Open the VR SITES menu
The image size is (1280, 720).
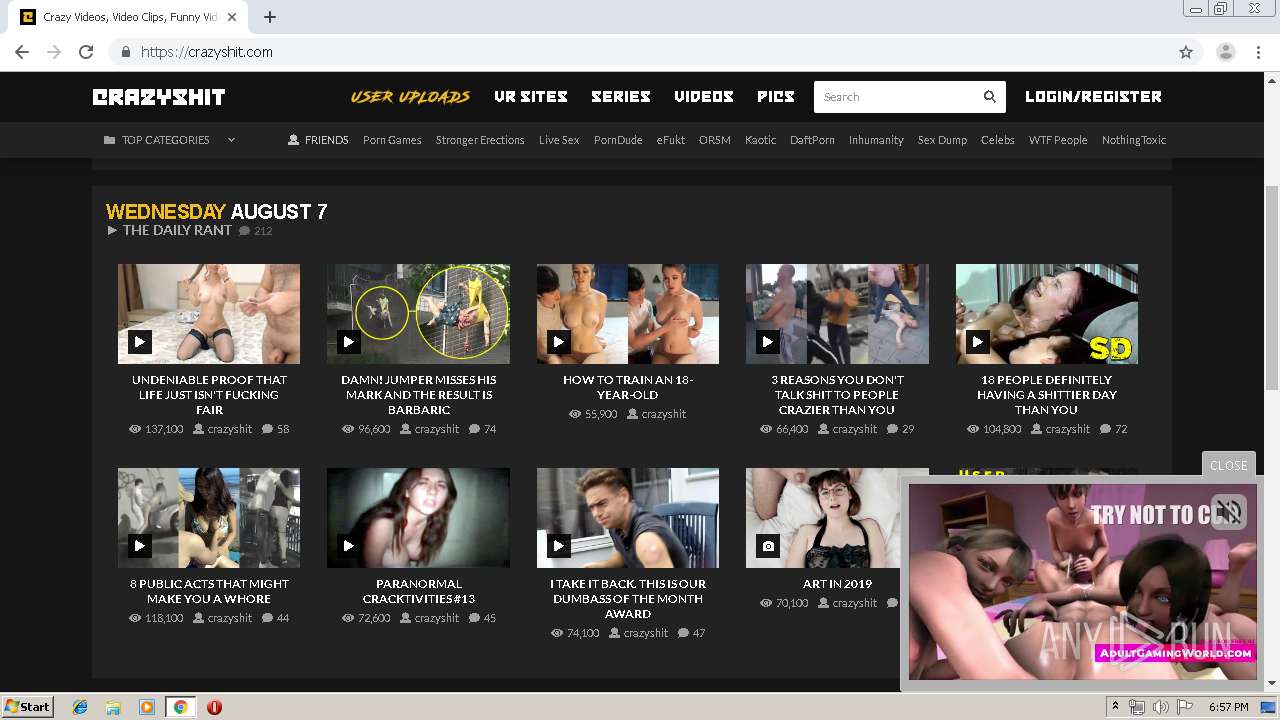[x=531, y=97]
